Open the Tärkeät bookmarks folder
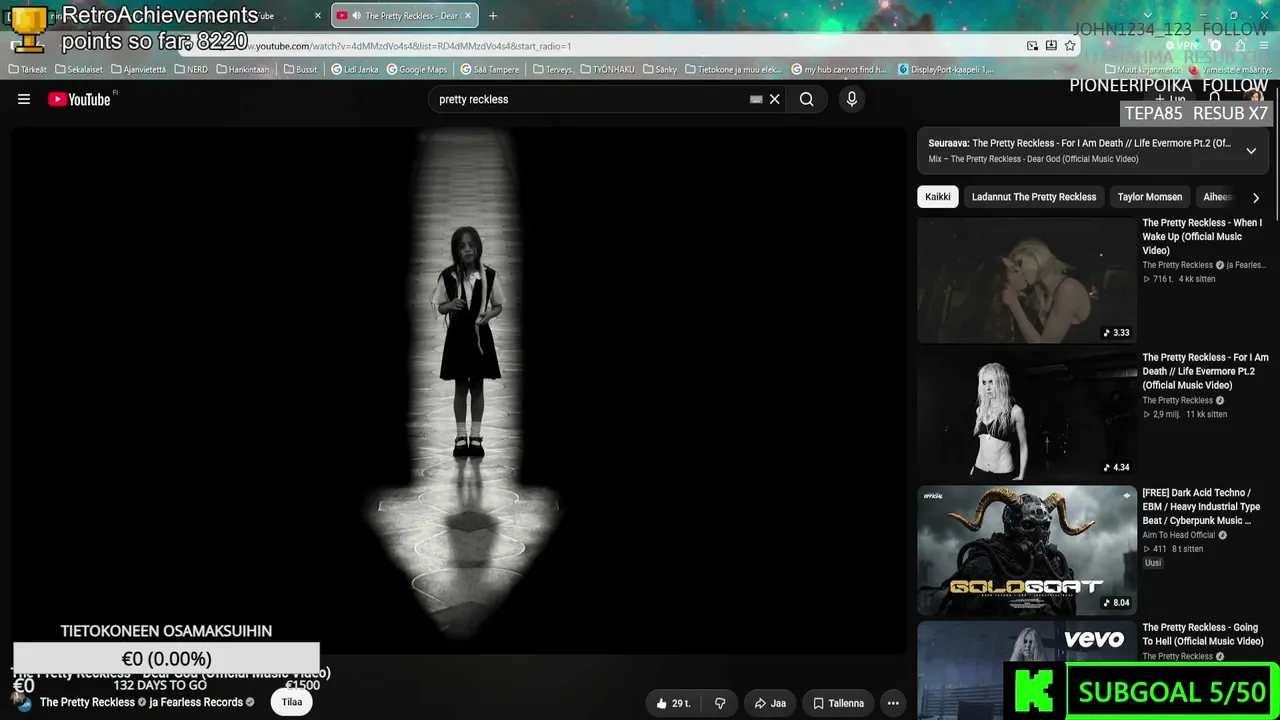This screenshot has height=720, width=1280. pos(28,70)
